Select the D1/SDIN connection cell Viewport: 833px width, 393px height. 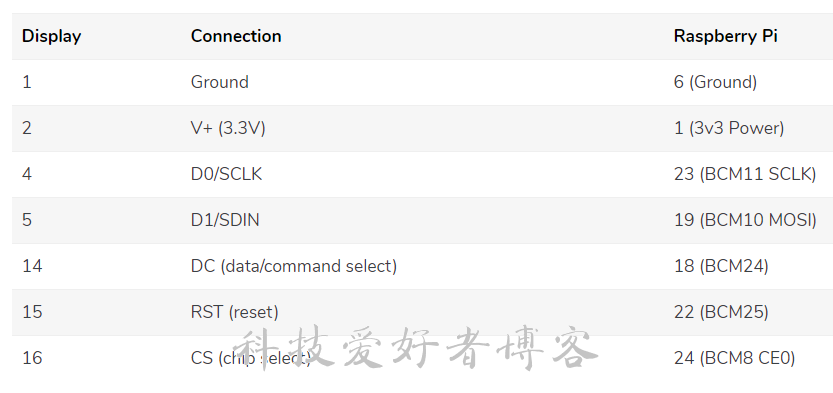pos(225,220)
